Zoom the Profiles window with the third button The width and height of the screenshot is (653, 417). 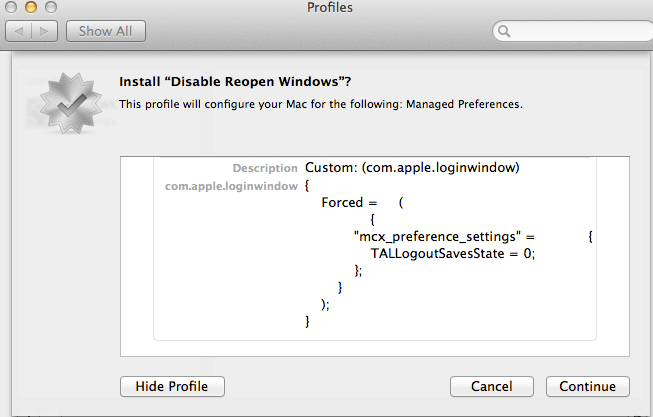pyautogui.click(x=51, y=7)
